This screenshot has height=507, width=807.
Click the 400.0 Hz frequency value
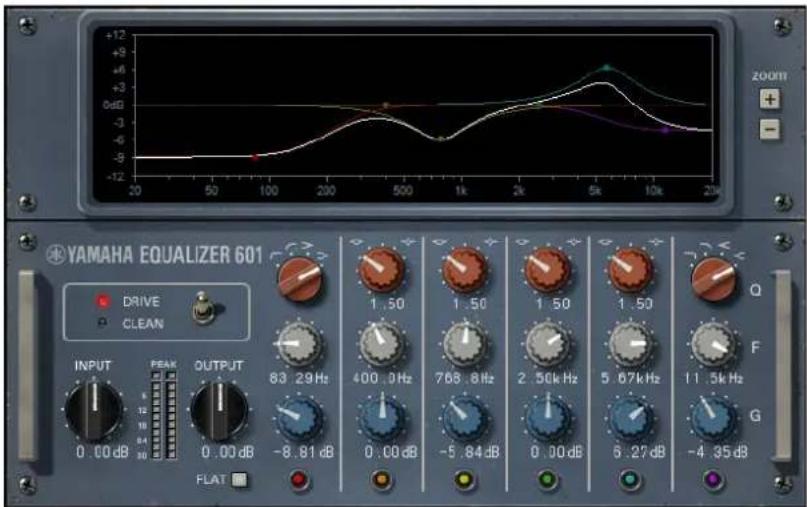(382, 378)
